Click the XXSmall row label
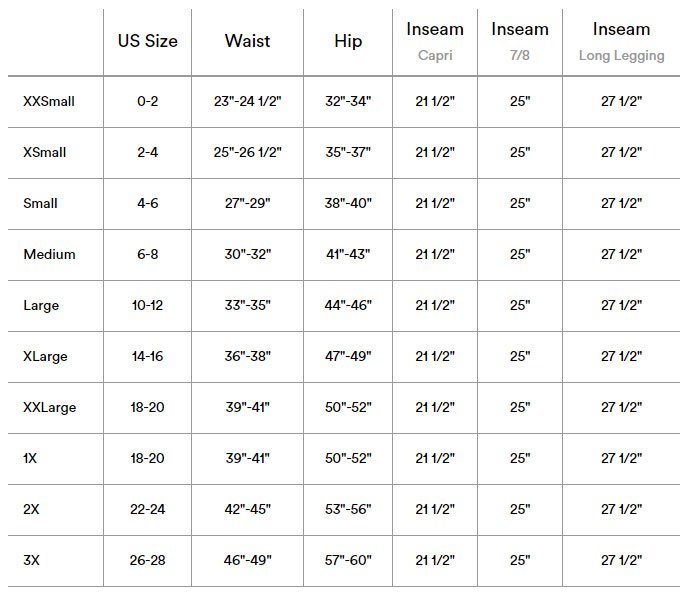Viewport: 689px width, 595px height. [x=49, y=102]
